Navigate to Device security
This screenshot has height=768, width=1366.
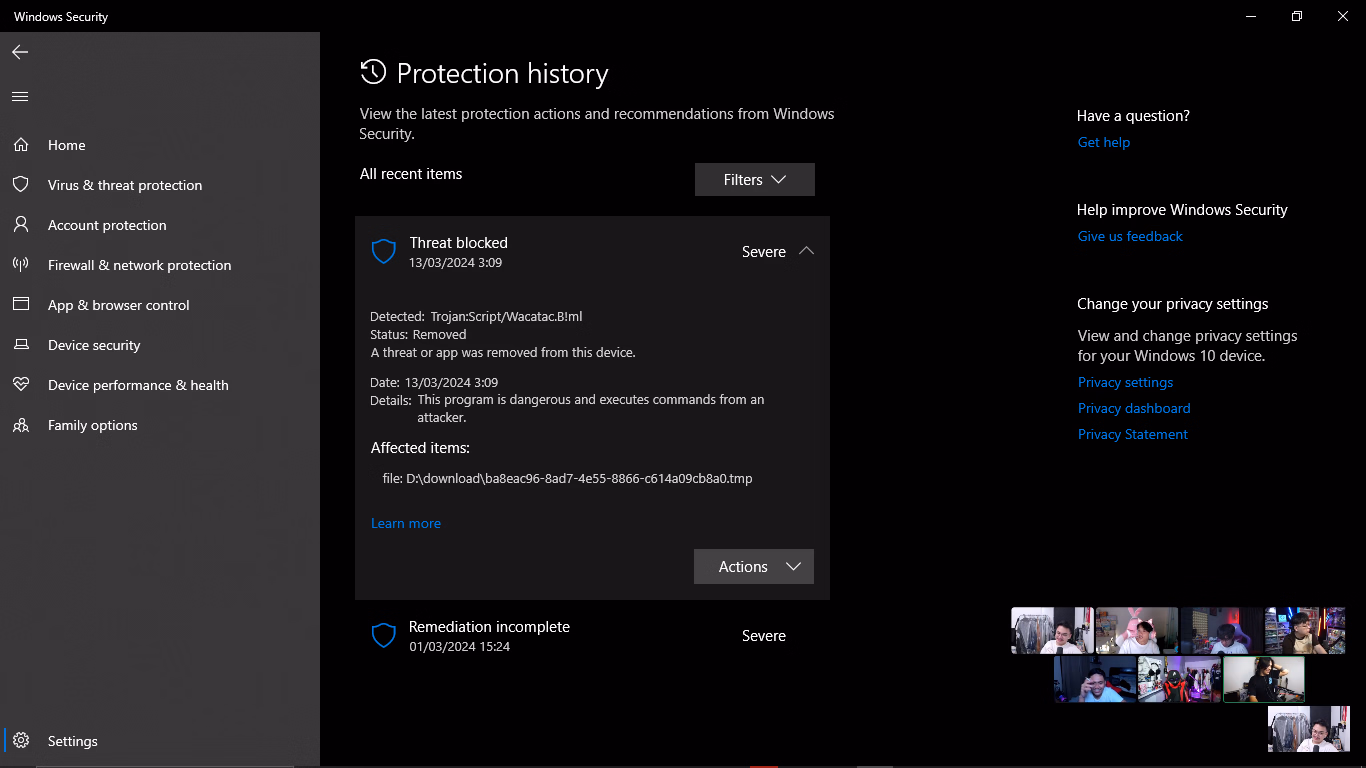pyautogui.click(x=160, y=345)
